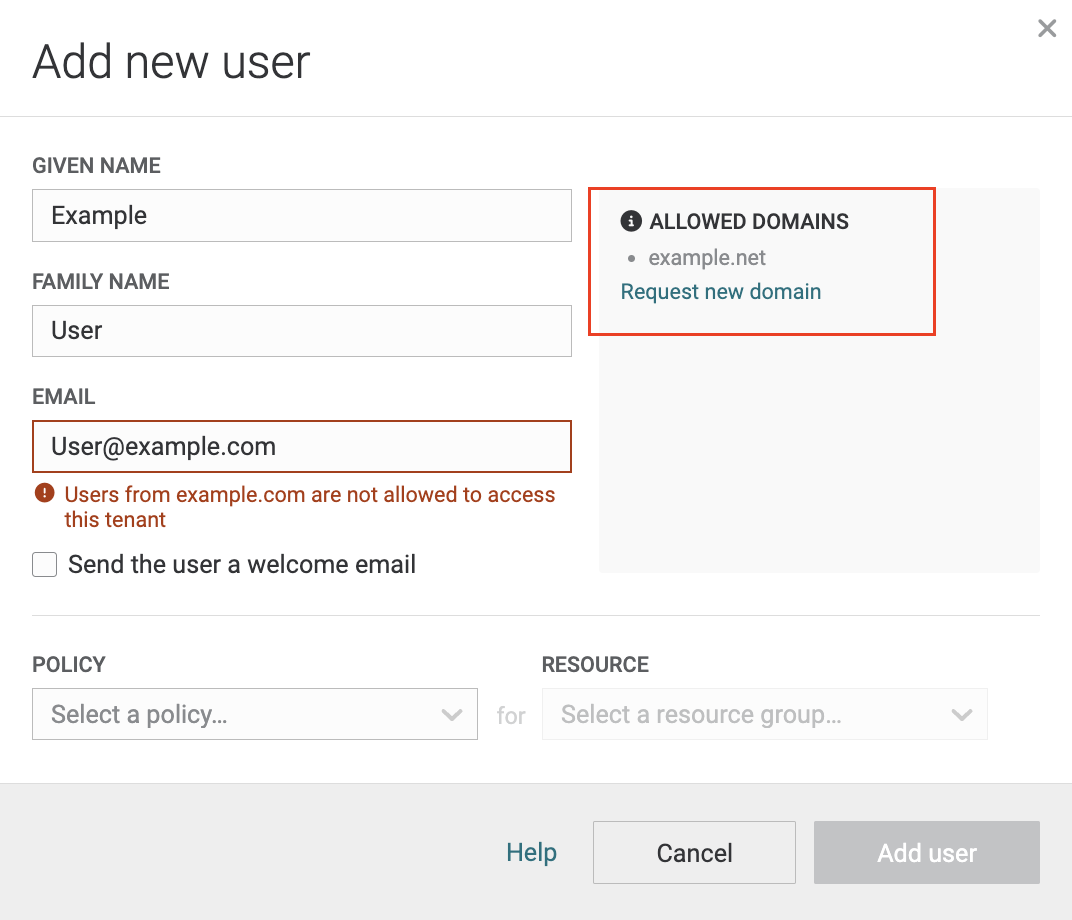Click the ALLOWED DOMAINS heading text
The width and height of the screenshot is (1072, 920).
point(749,222)
